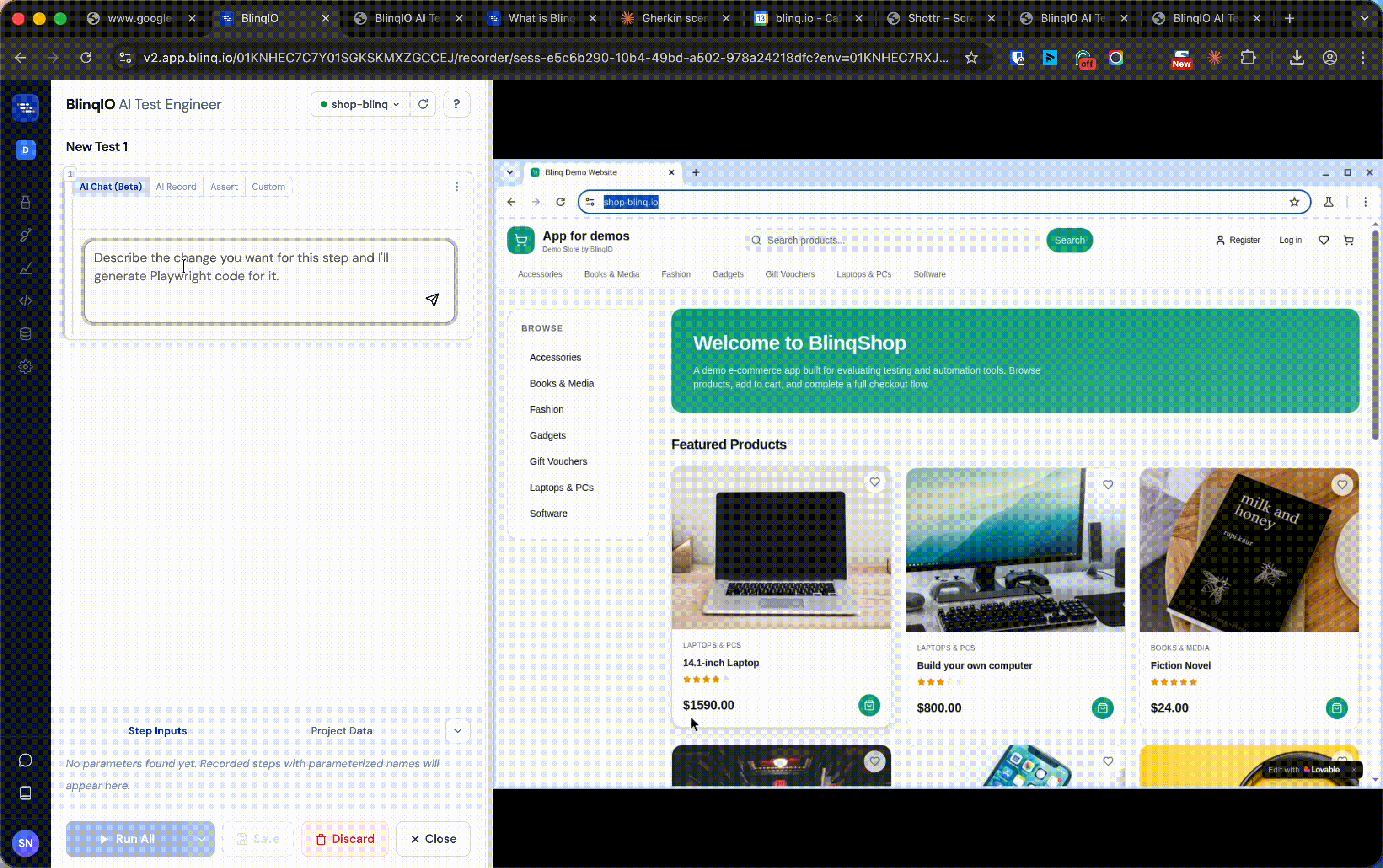Viewport: 1383px width, 868px height.
Task: Toggle wishlist heart on Build your own computer
Action: 1108,485
